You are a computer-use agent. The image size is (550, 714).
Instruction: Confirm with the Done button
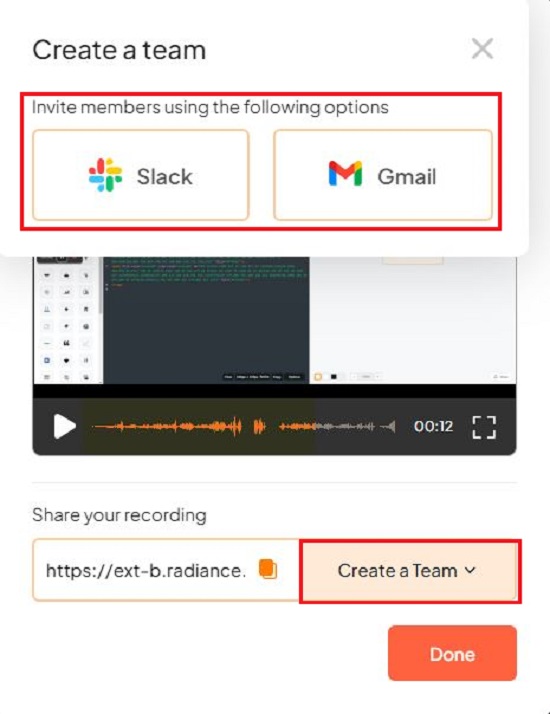(x=453, y=653)
